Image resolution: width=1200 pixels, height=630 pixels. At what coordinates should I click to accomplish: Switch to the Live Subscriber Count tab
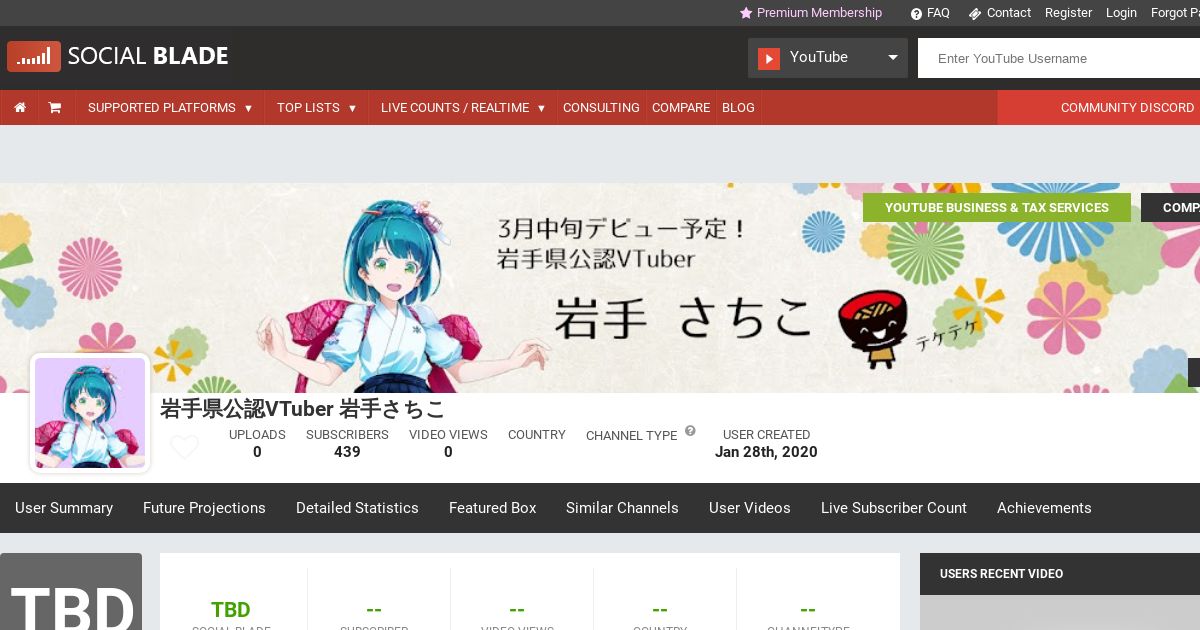click(x=894, y=508)
